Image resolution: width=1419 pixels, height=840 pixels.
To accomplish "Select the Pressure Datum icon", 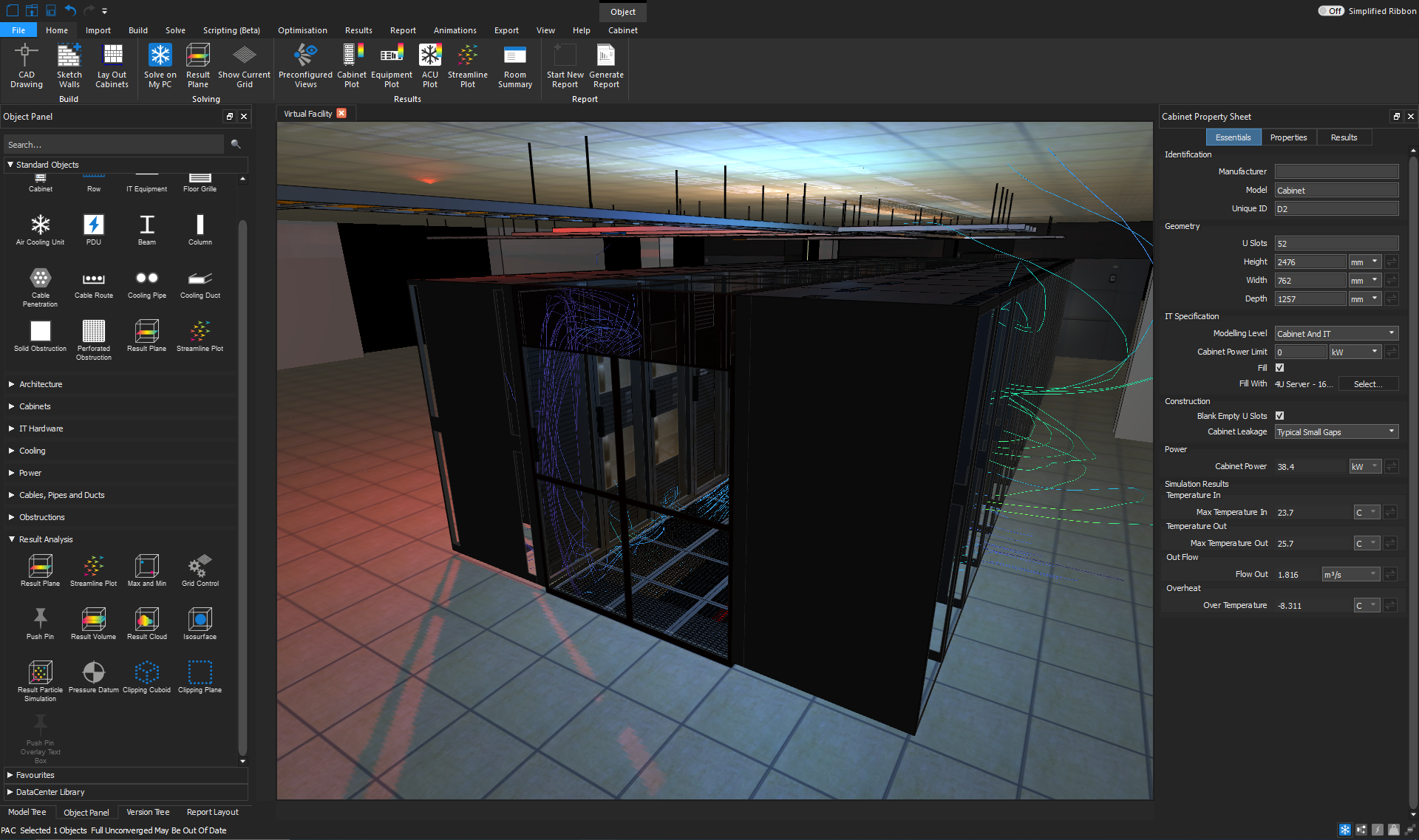I will click(x=93, y=673).
